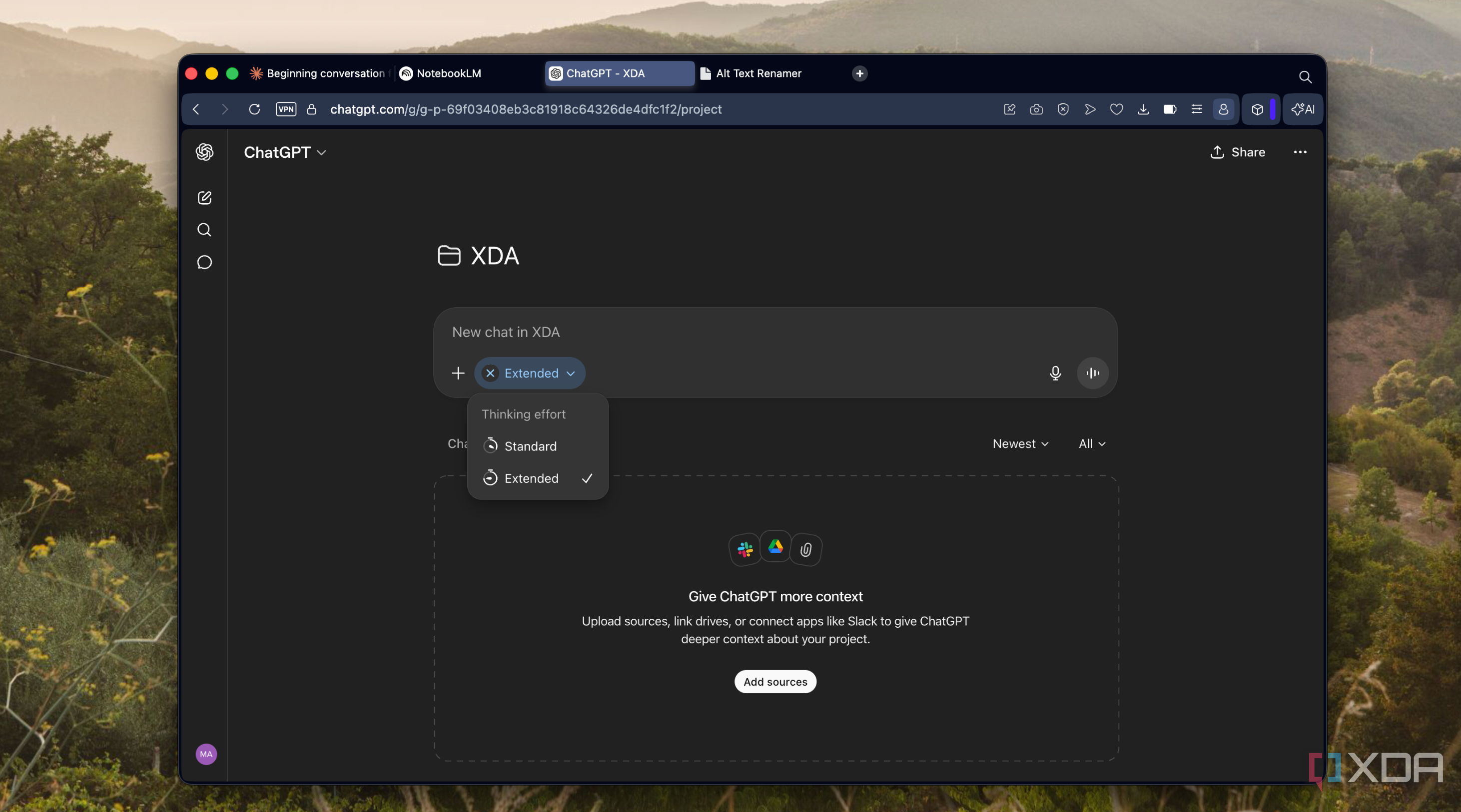Image resolution: width=1461 pixels, height=812 pixels.
Task: Select Standard thinking effort
Action: tap(538, 446)
